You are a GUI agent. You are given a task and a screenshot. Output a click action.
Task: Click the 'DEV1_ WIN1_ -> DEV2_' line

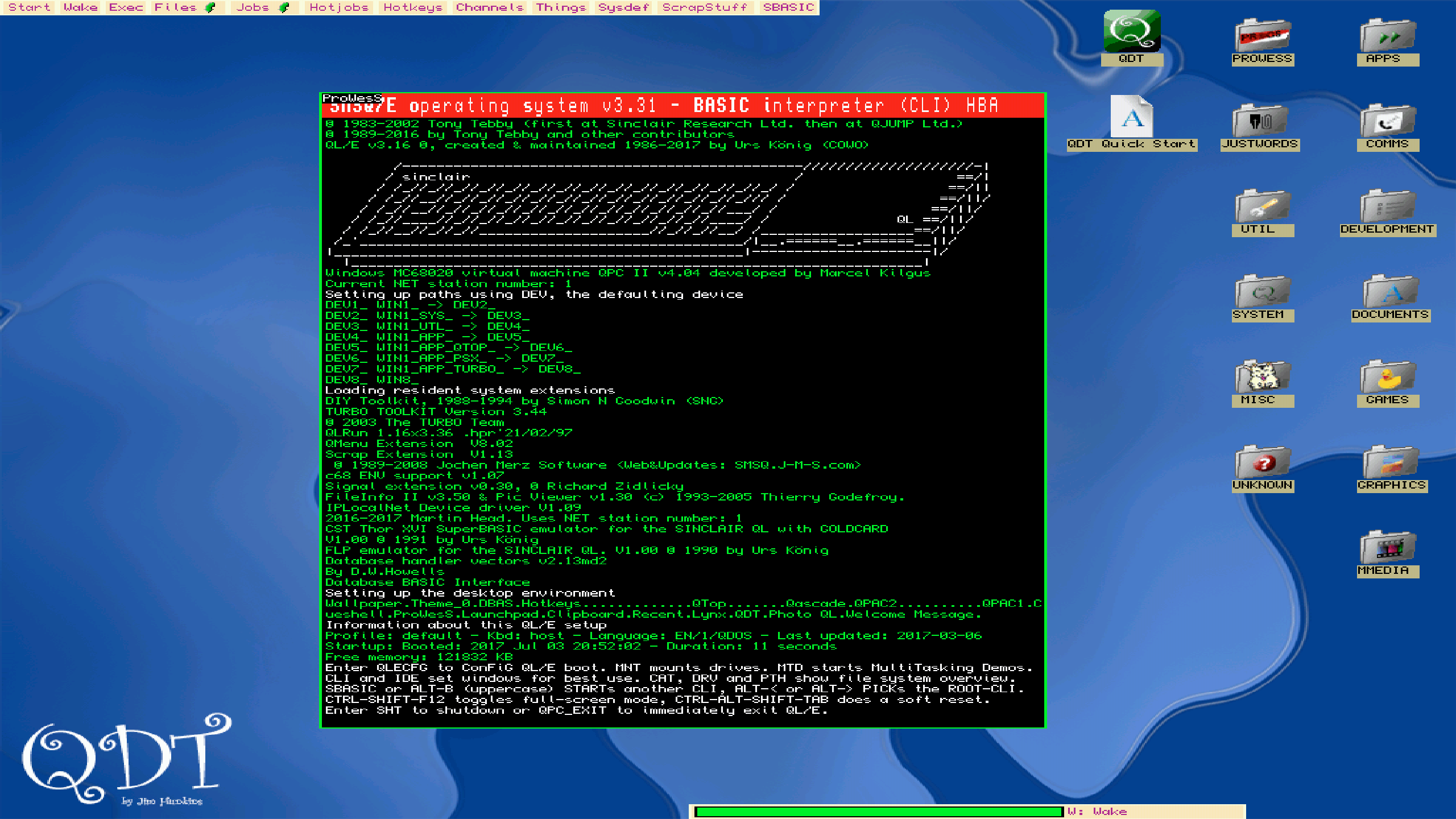pyautogui.click(x=410, y=305)
